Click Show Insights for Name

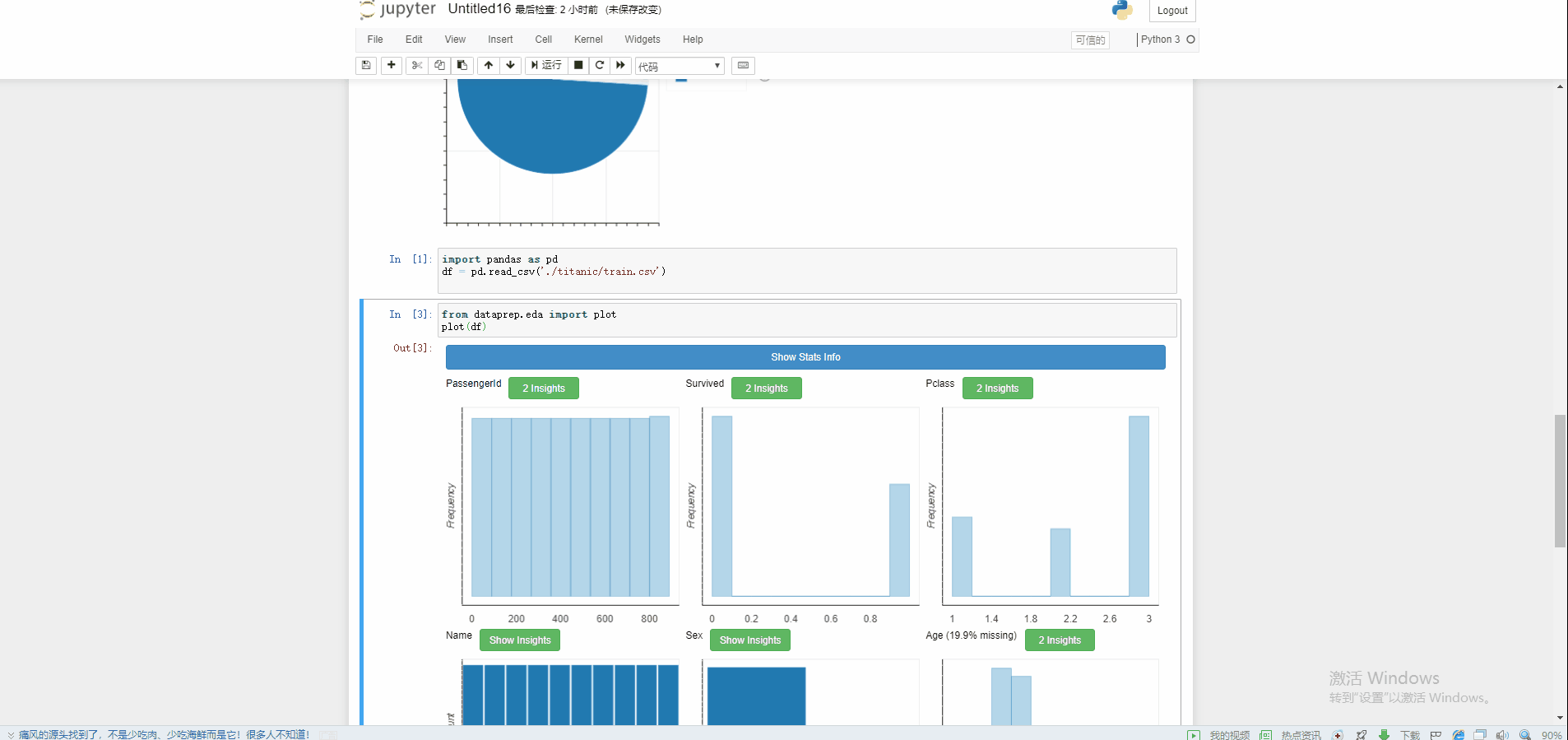[x=520, y=640]
